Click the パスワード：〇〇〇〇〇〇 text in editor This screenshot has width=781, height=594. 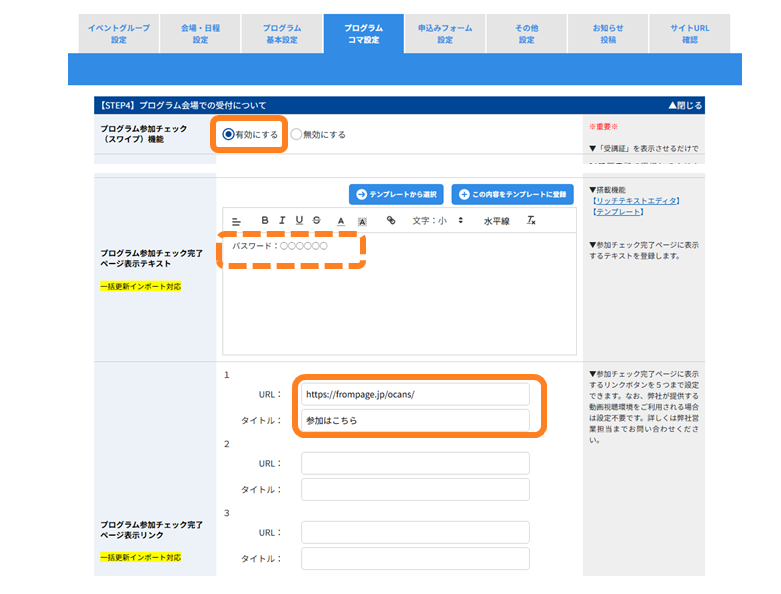point(280,246)
